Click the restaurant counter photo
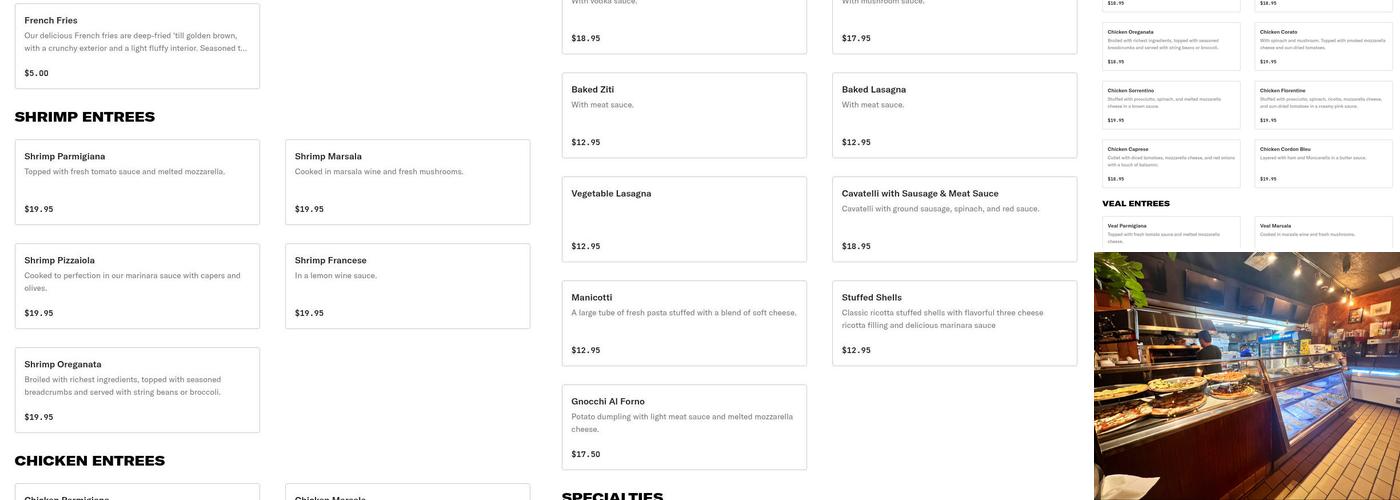 click(1247, 376)
